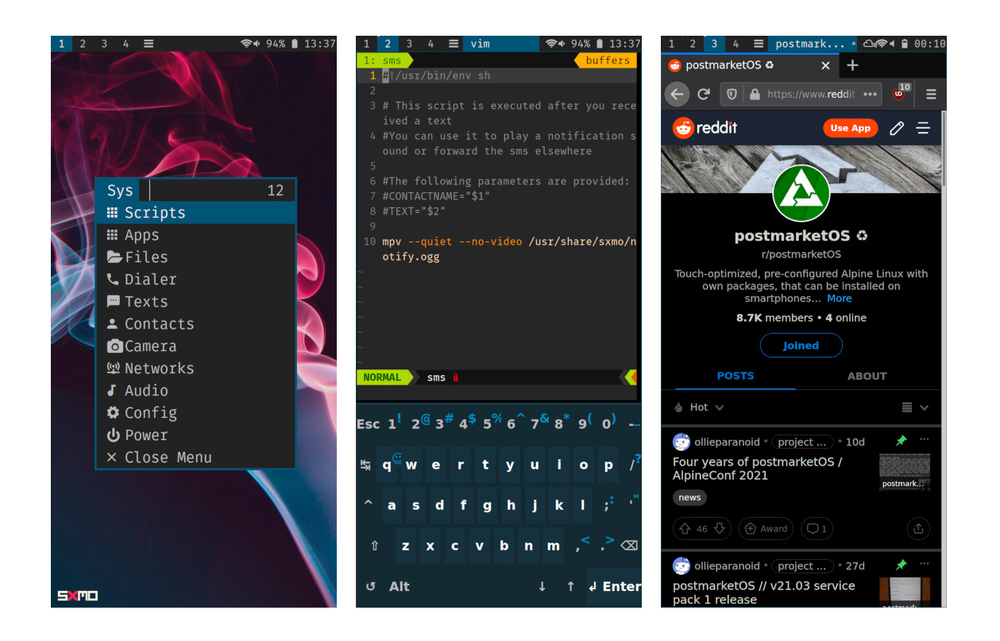Viewport: 1000px width, 641px height.
Task: Reload the Reddit page in Firefox
Action: coord(706,93)
